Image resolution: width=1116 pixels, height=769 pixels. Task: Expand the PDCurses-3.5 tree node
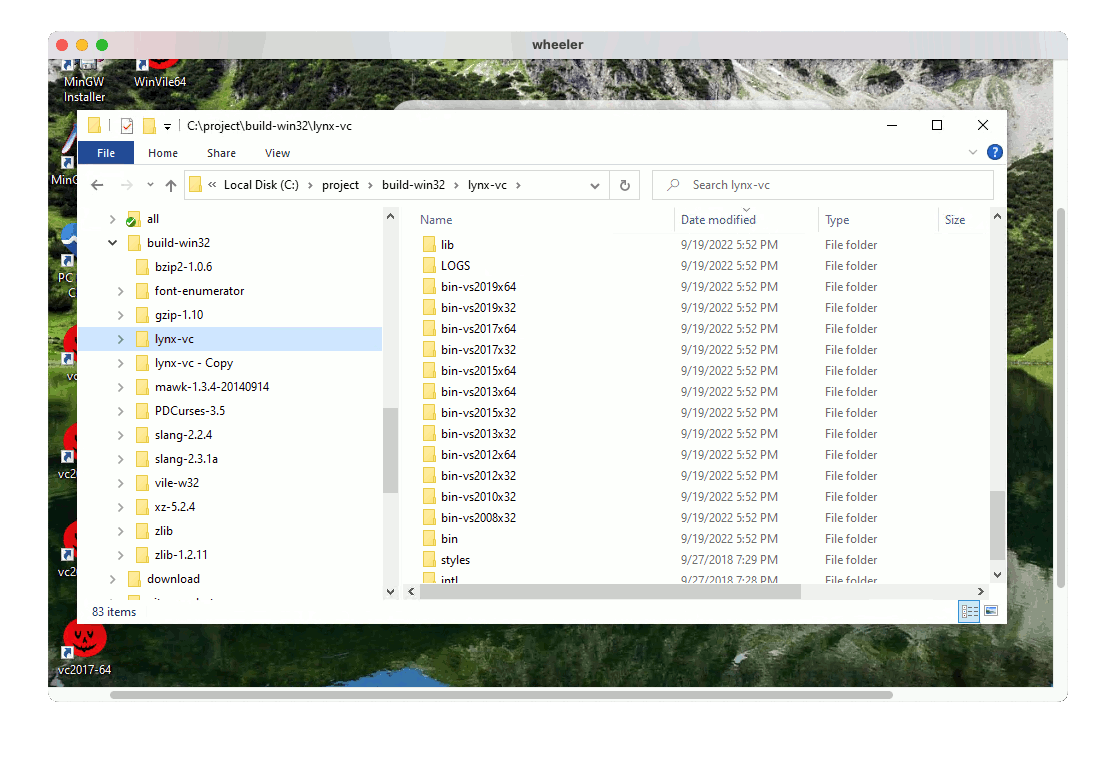[x=120, y=411]
